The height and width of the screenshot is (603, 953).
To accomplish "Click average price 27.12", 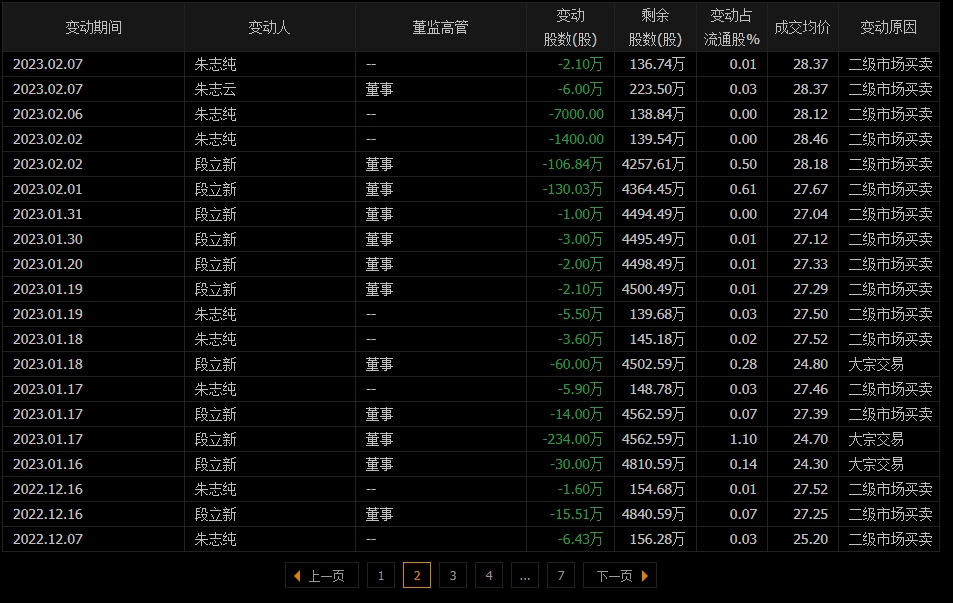I will pyautogui.click(x=810, y=239).
